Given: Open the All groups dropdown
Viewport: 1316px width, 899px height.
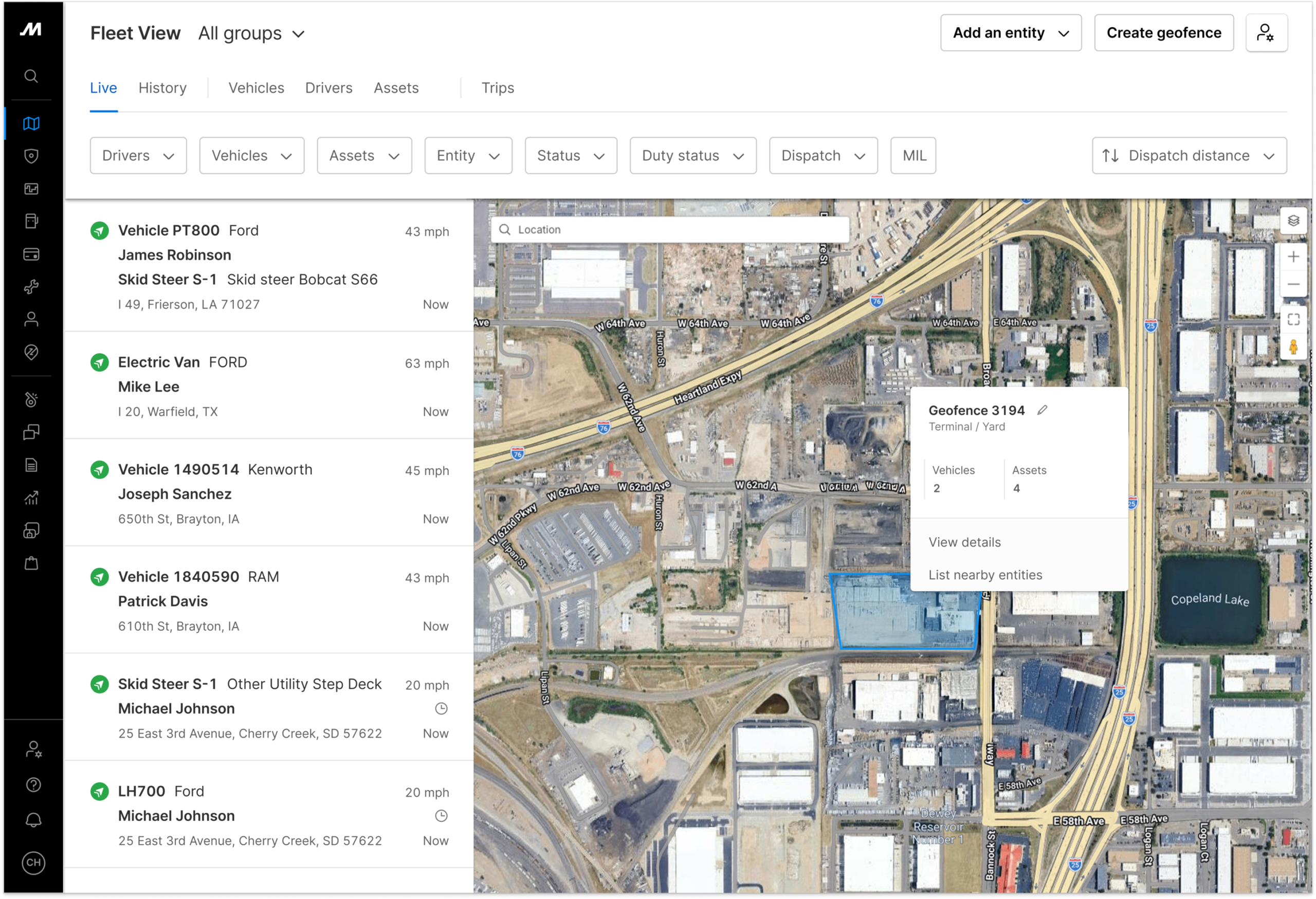Looking at the screenshot, I should 251,33.
